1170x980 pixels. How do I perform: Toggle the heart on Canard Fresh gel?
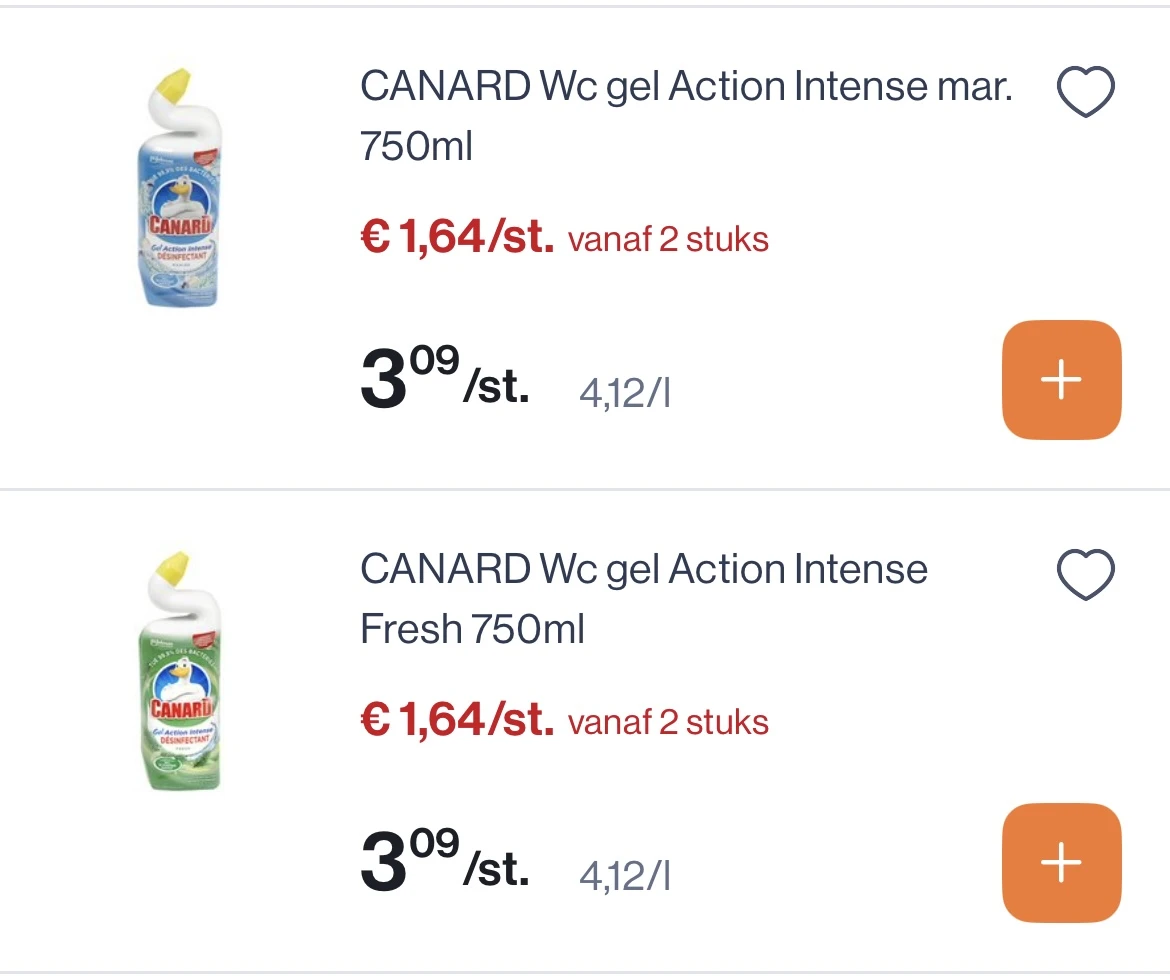pos(1085,576)
